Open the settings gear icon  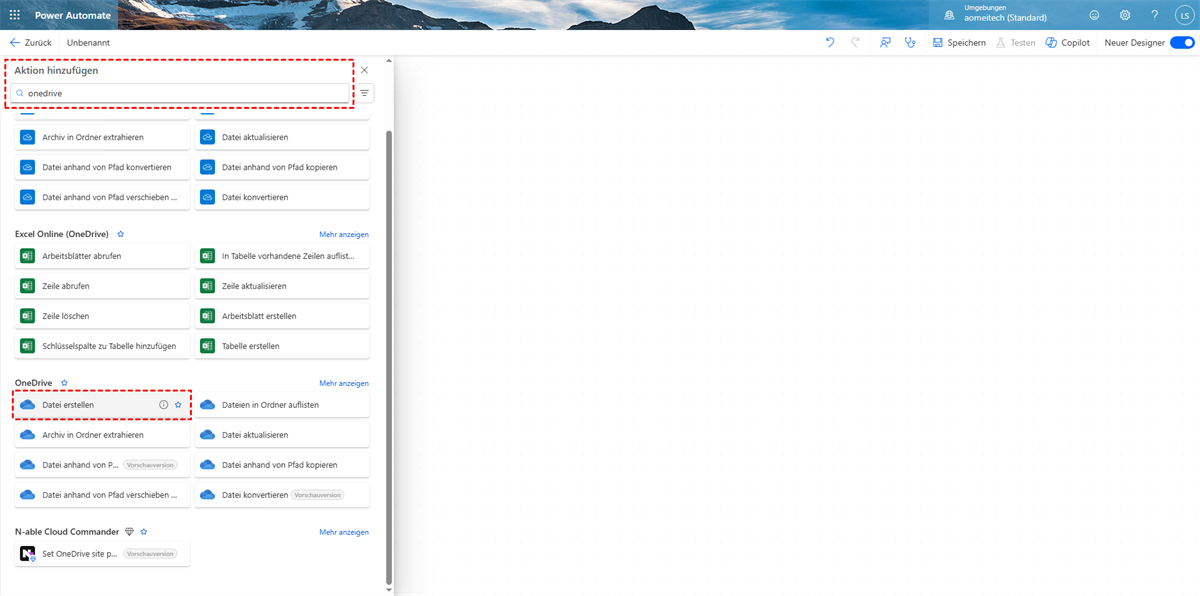[x=1125, y=15]
